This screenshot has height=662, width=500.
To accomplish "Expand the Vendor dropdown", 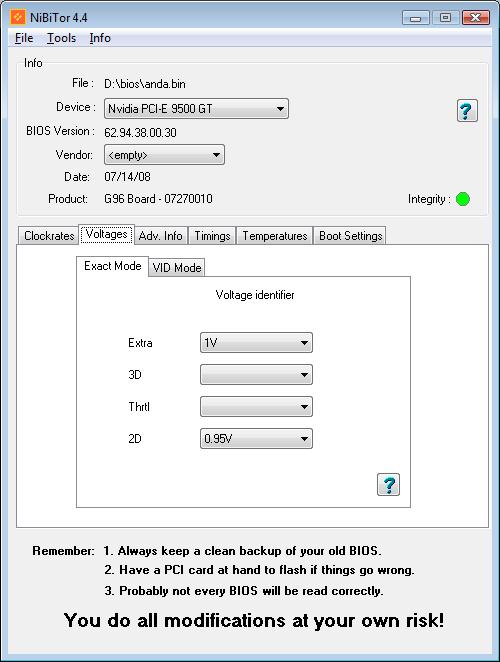I will pos(164,155).
